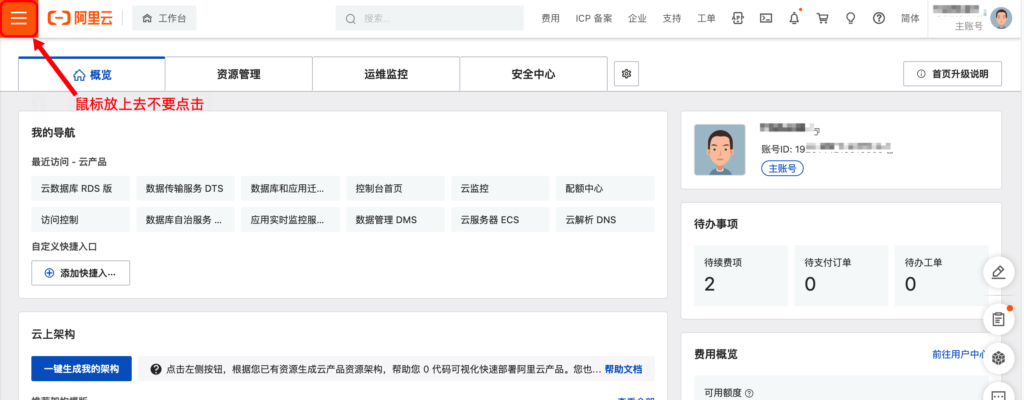This screenshot has height=400, width=1024.
Task: Open 数据库自治服务 shortcut
Action: [x=185, y=220]
